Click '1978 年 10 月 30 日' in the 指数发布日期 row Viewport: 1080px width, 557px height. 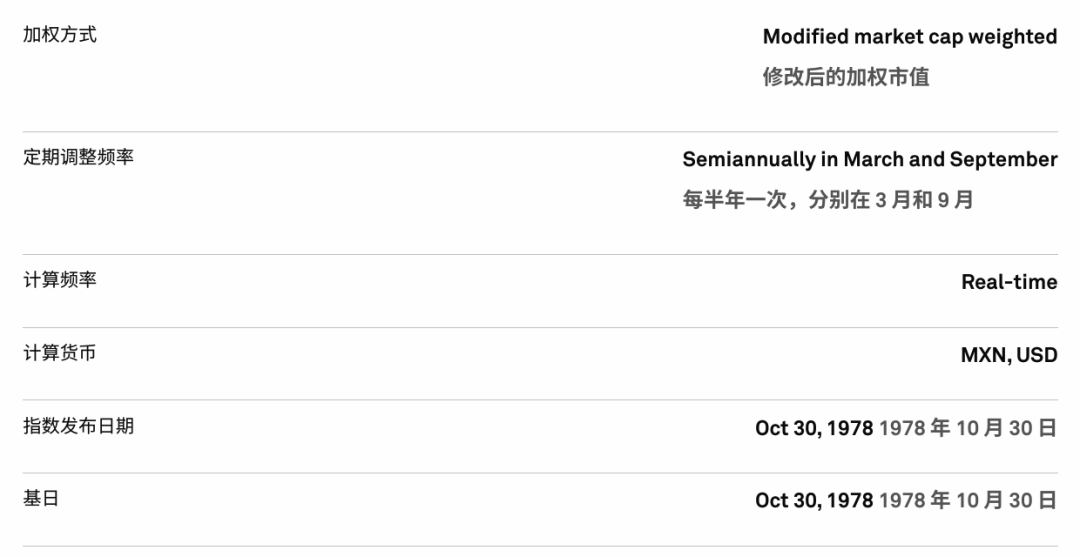[968, 428]
